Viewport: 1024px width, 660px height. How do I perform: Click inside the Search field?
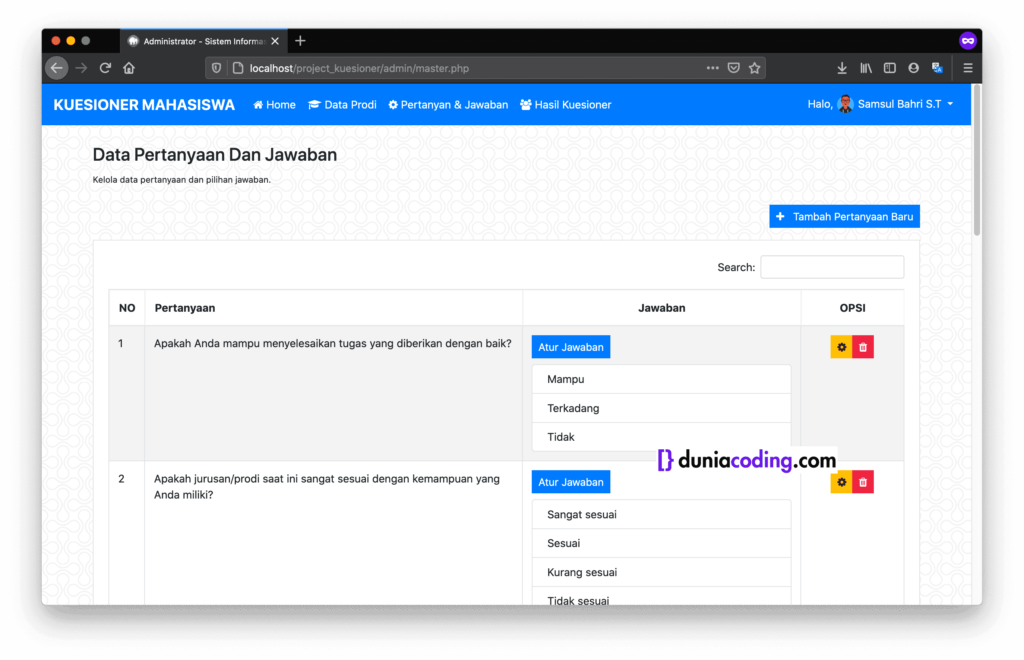click(x=832, y=267)
